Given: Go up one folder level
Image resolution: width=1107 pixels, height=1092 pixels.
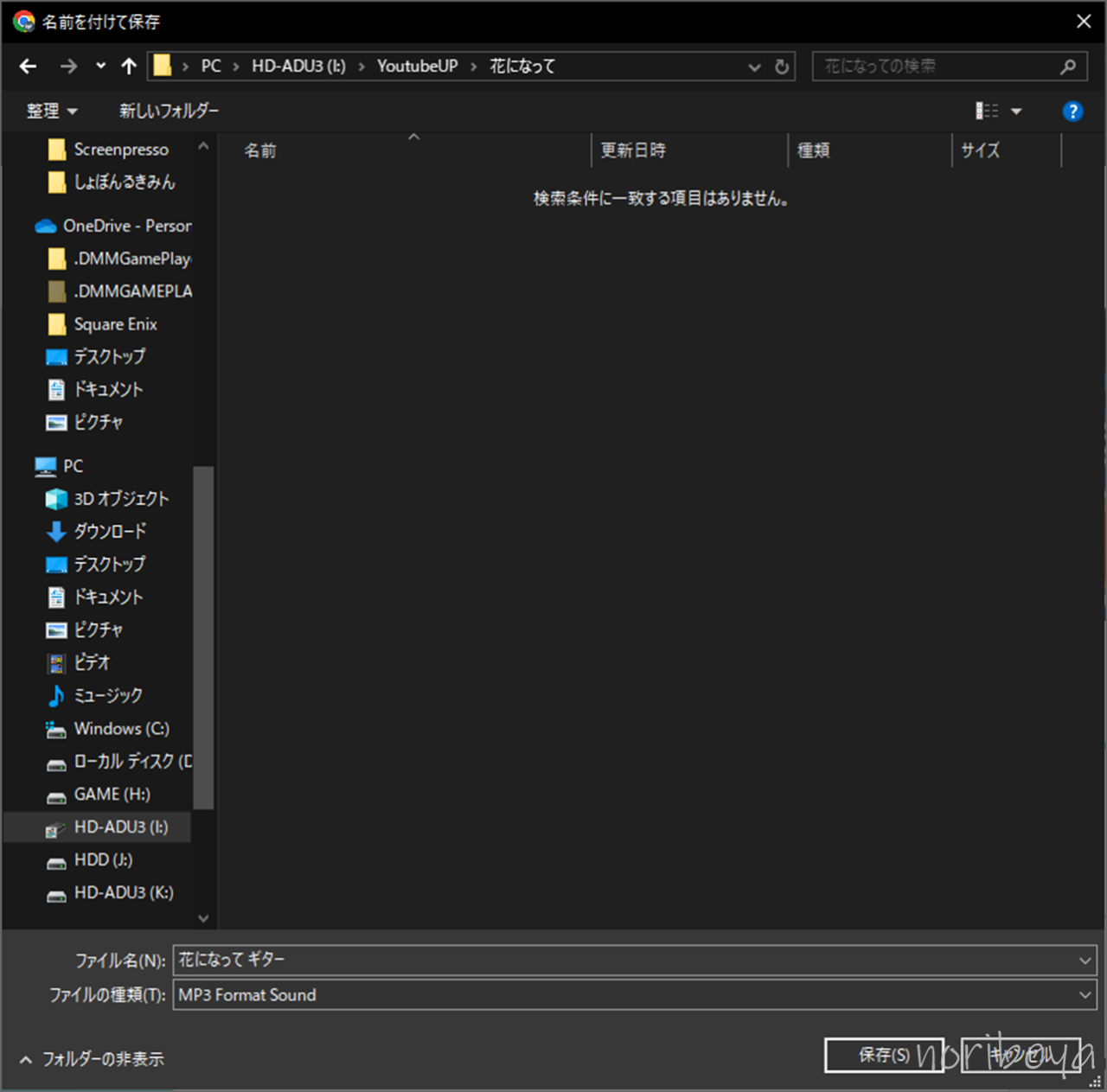Looking at the screenshot, I should 129,67.
